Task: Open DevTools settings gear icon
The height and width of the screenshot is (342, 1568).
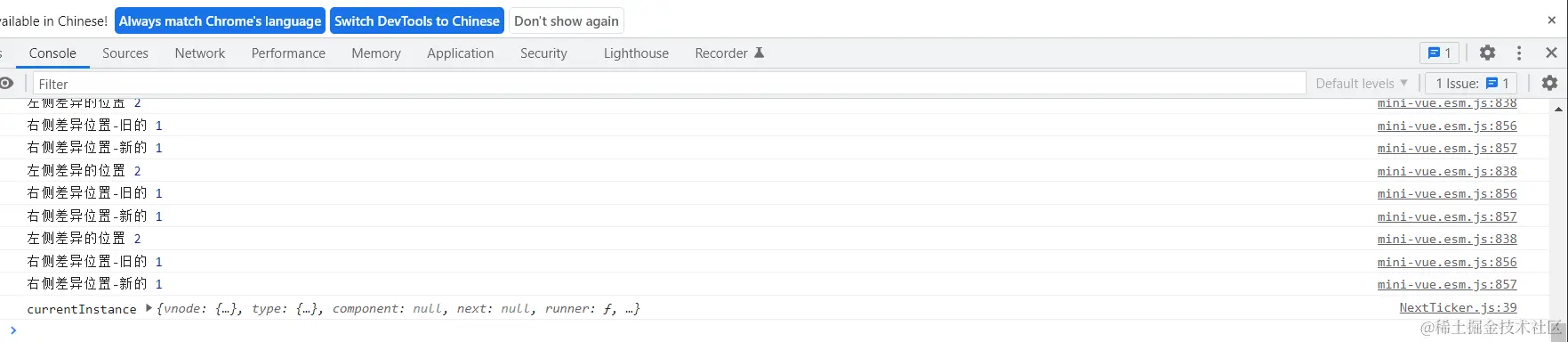Action: click(x=1487, y=53)
